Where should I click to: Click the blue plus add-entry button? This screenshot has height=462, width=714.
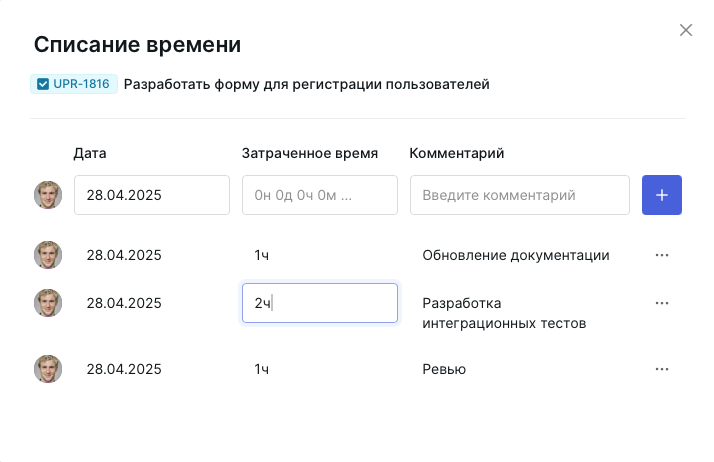point(661,195)
